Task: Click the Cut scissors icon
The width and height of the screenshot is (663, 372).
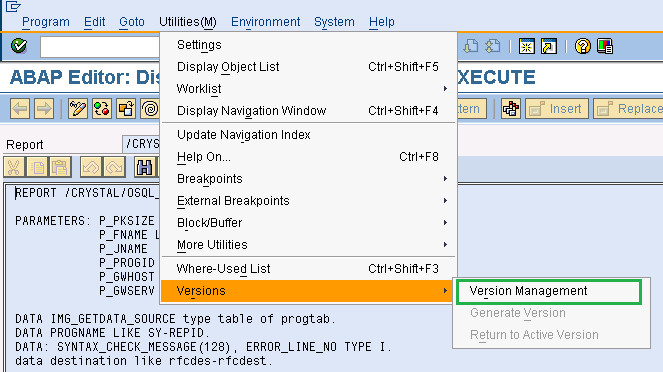Action: [14, 167]
